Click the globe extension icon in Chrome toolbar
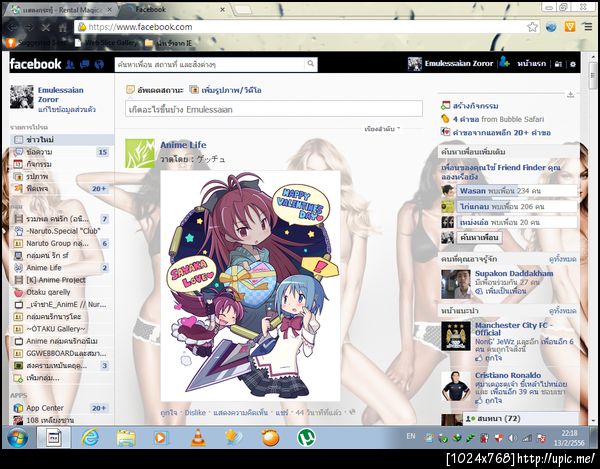 click(551, 27)
